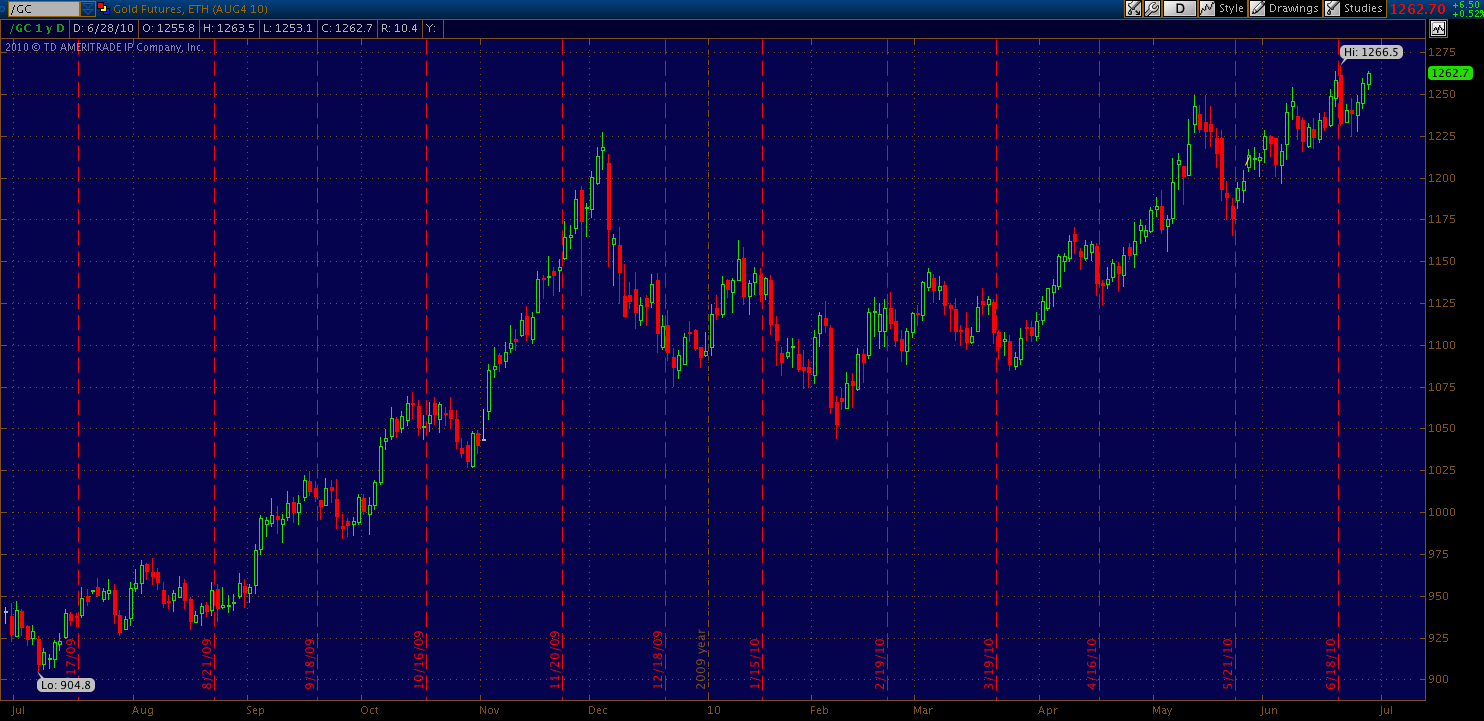This screenshot has width=1484, height=721.
Task: Click the Drawings pencil icon
Action: pos(1257,8)
